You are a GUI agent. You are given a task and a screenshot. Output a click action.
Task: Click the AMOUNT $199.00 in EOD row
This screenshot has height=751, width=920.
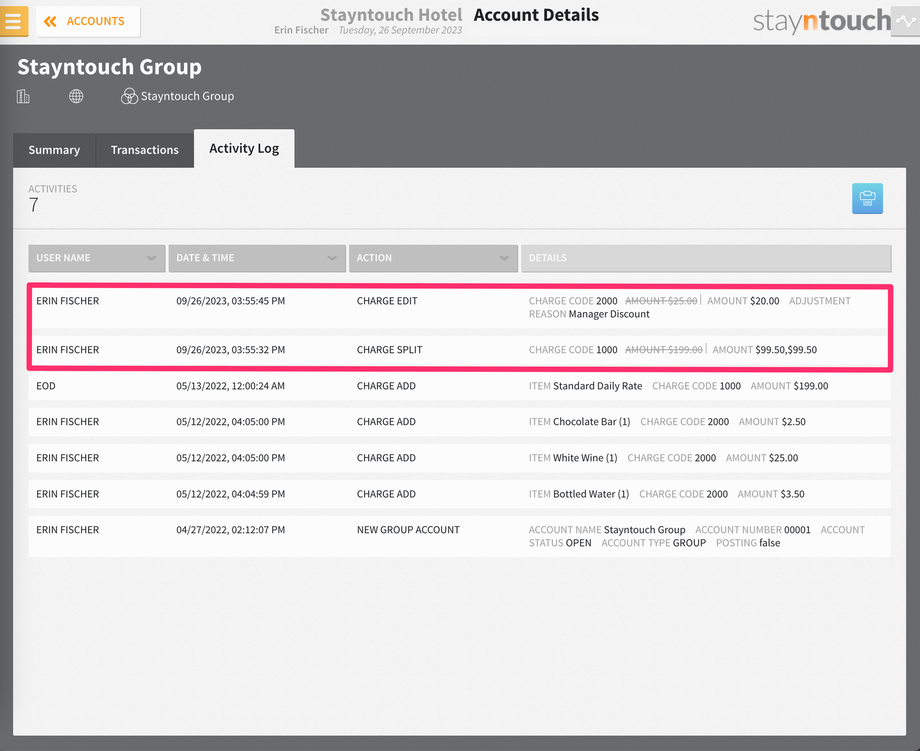click(x=789, y=386)
